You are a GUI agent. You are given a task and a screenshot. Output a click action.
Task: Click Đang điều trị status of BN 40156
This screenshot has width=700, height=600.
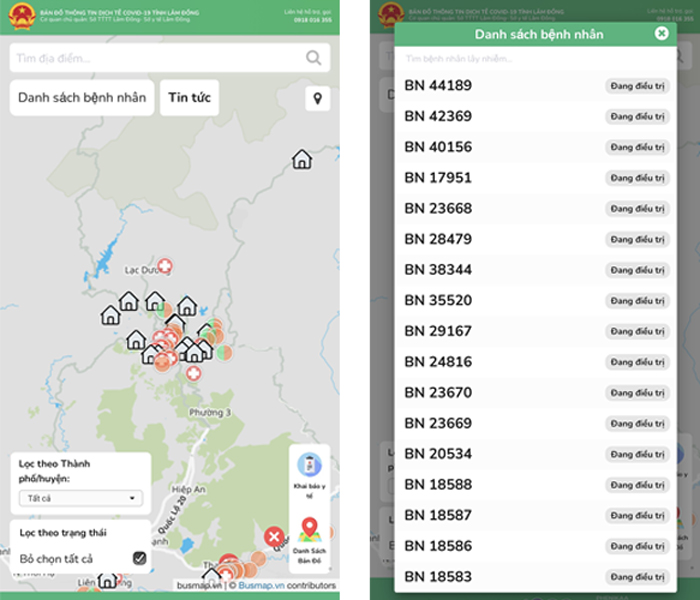click(637, 147)
